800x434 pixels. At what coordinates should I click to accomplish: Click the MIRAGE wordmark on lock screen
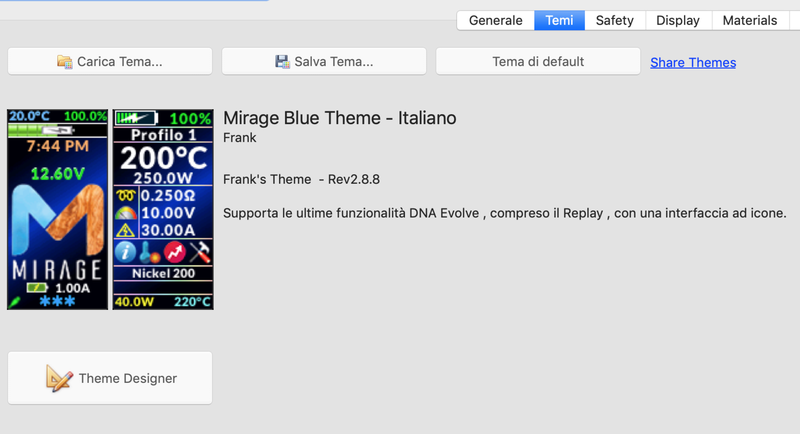point(57,270)
